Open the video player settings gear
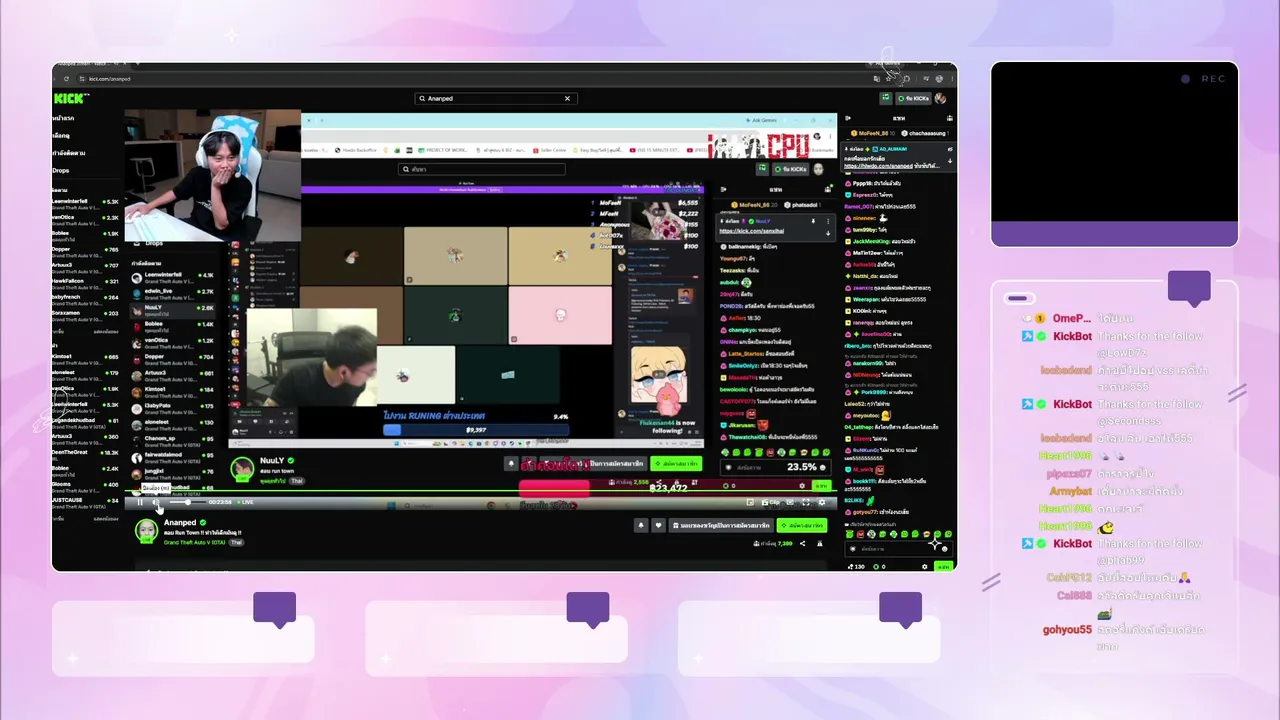1280x720 pixels. point(821,502)
